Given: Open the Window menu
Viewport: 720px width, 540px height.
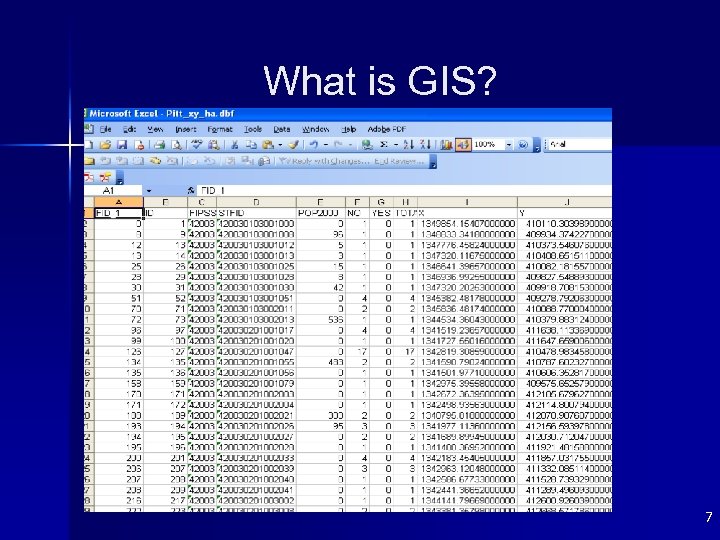Looking at the screenshot, I should point(315,129).
